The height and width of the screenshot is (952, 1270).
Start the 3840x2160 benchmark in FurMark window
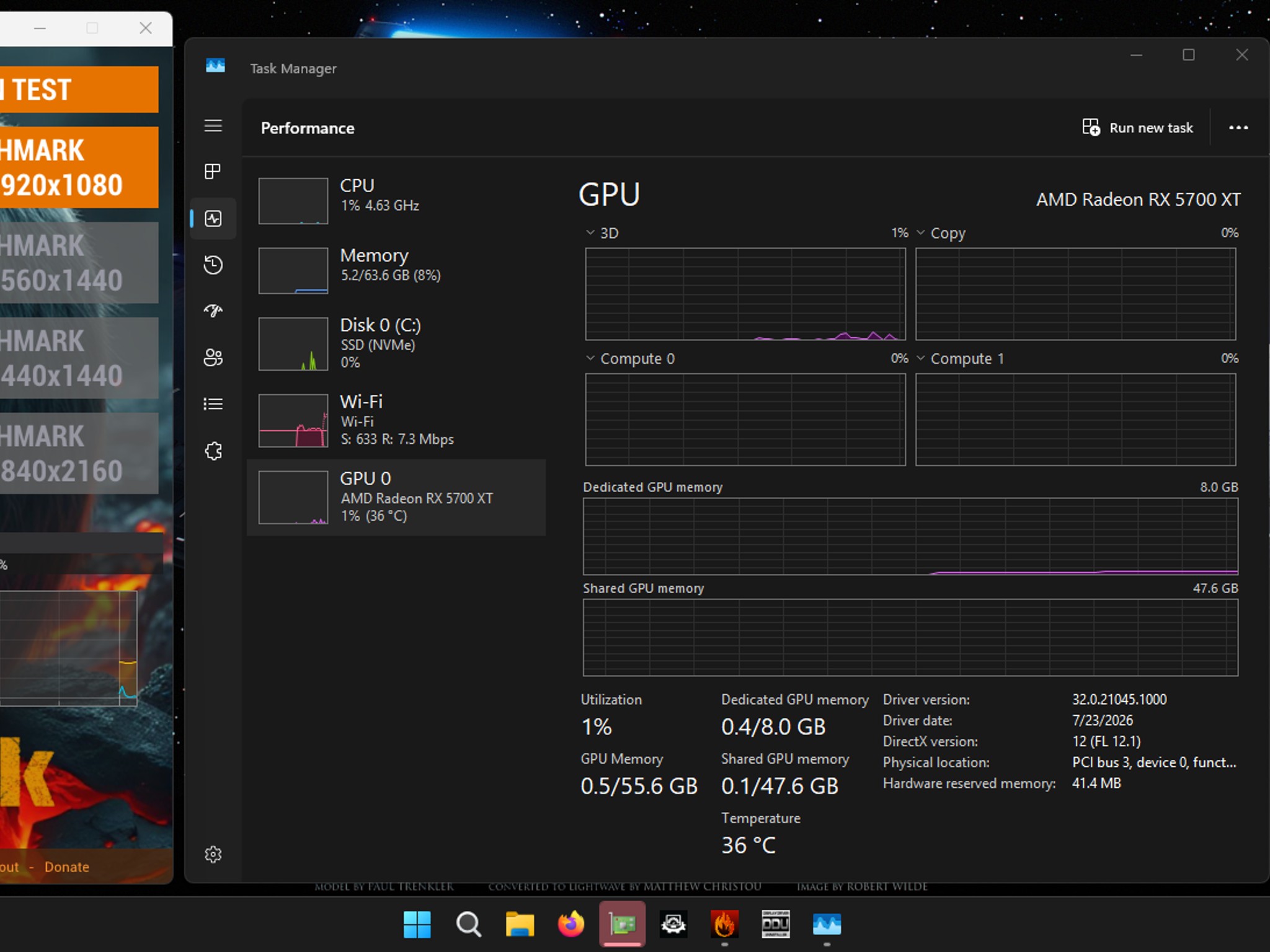click(79, 454)
